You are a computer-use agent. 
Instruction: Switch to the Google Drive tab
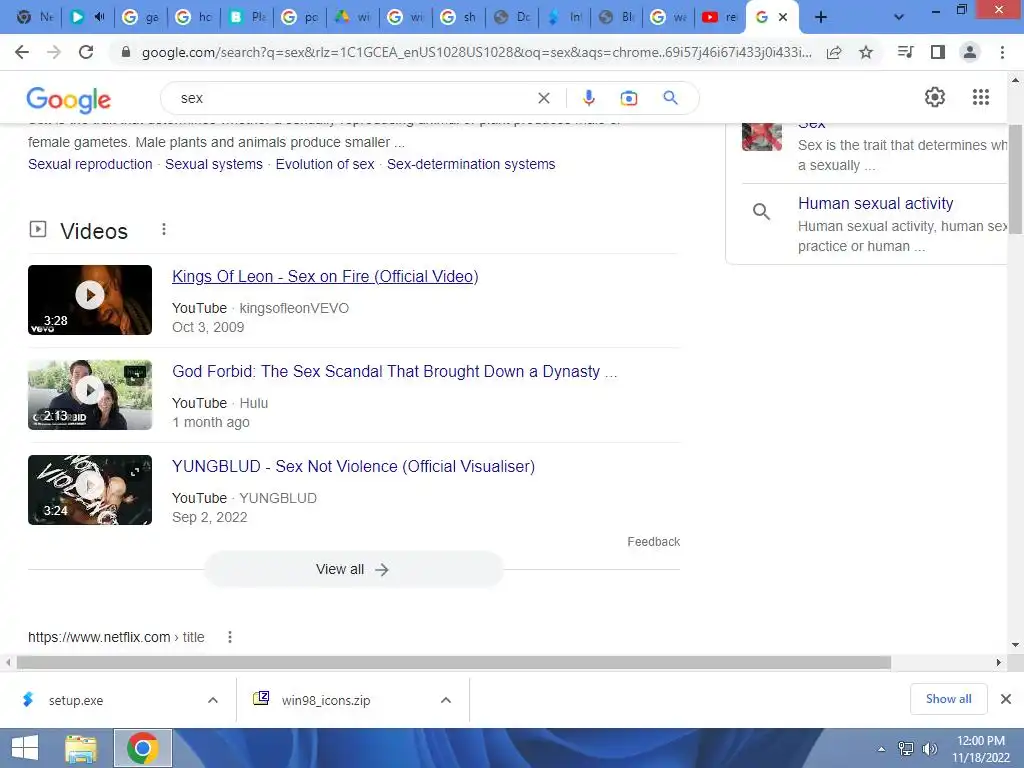click(353, 17)
